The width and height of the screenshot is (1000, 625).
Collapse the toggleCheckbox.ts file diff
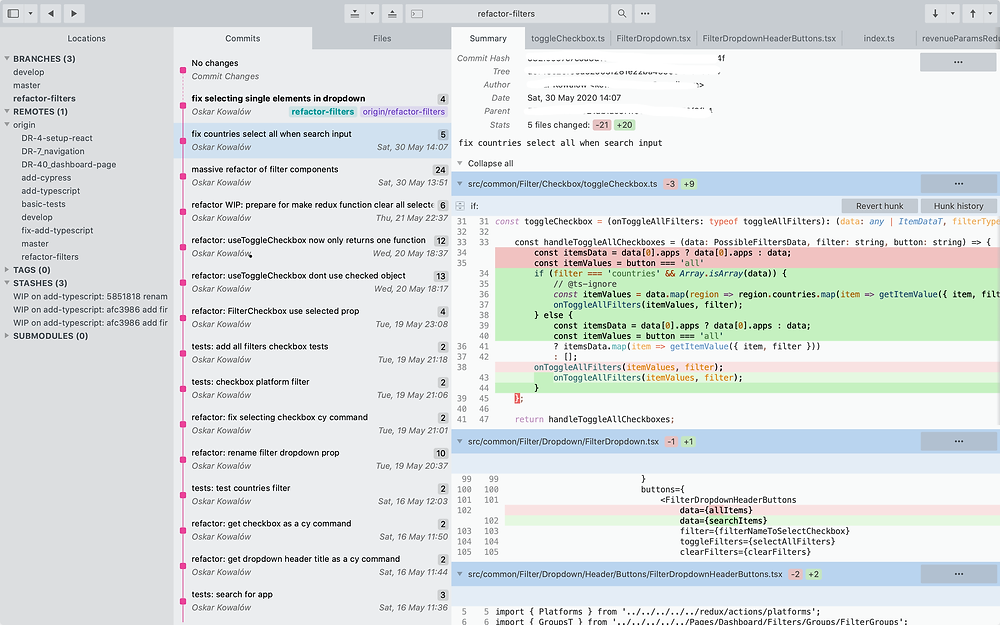tap(459, 184)
